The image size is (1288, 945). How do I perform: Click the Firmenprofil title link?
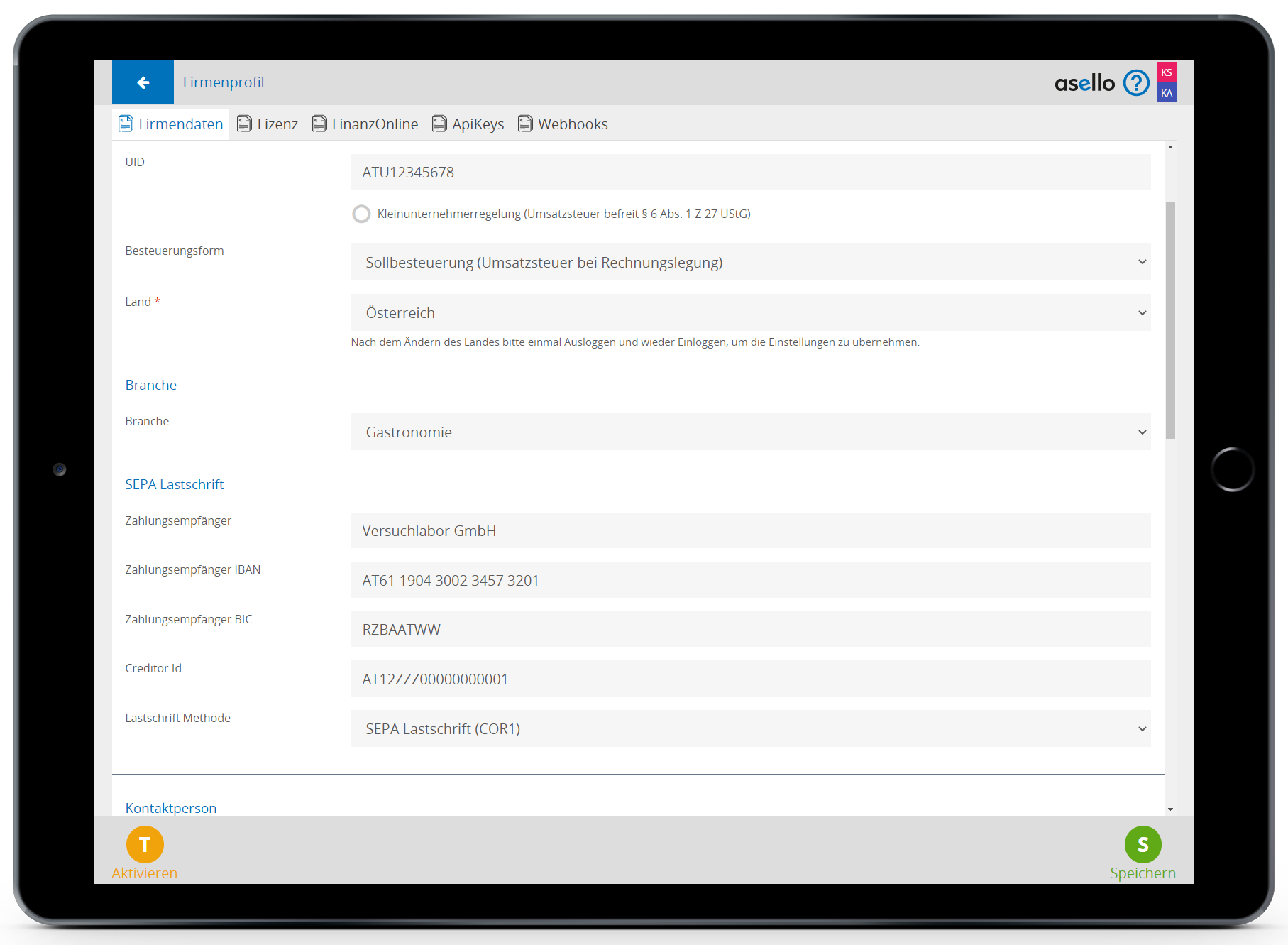point(224,82)
